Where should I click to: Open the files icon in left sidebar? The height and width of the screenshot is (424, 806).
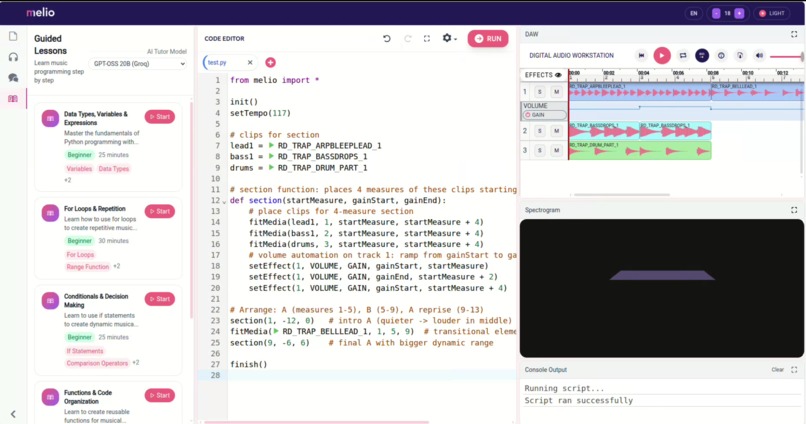[13, 36]
